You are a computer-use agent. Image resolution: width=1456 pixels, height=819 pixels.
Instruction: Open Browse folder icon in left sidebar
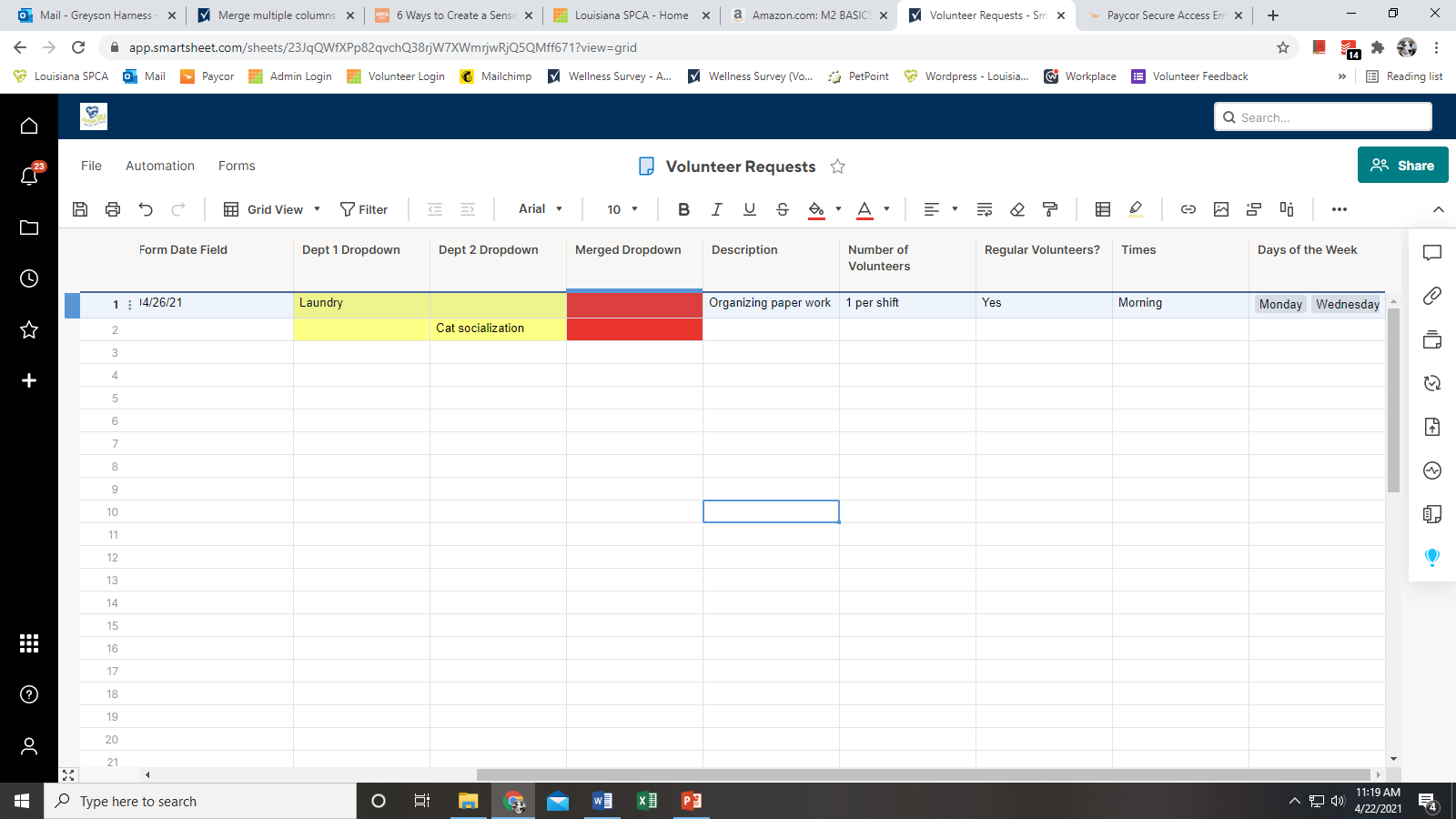click(x=29, y=227)
